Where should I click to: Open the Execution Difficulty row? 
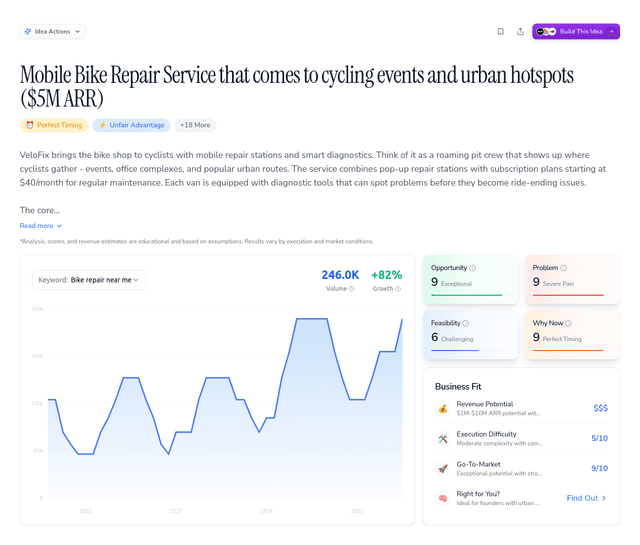pyautogui.click(x=521, y=438)
